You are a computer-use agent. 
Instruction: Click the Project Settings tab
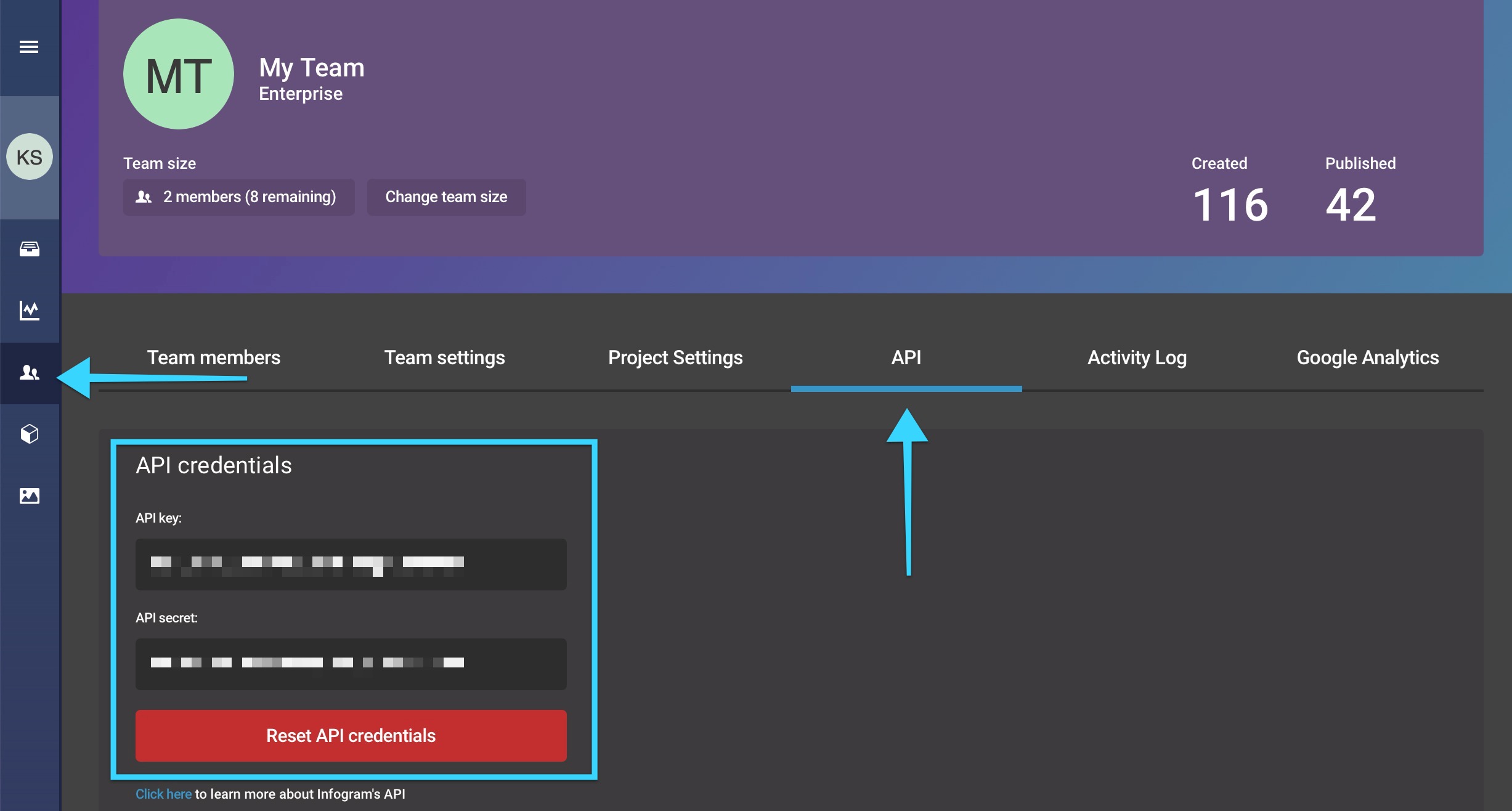(674, 357)
